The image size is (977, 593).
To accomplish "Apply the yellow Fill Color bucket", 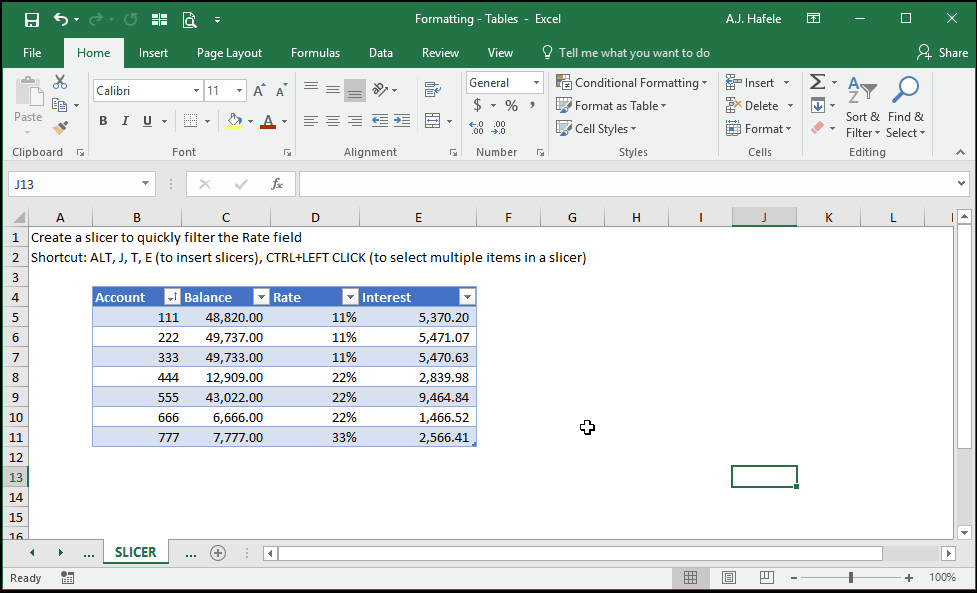I will (234, 121).
